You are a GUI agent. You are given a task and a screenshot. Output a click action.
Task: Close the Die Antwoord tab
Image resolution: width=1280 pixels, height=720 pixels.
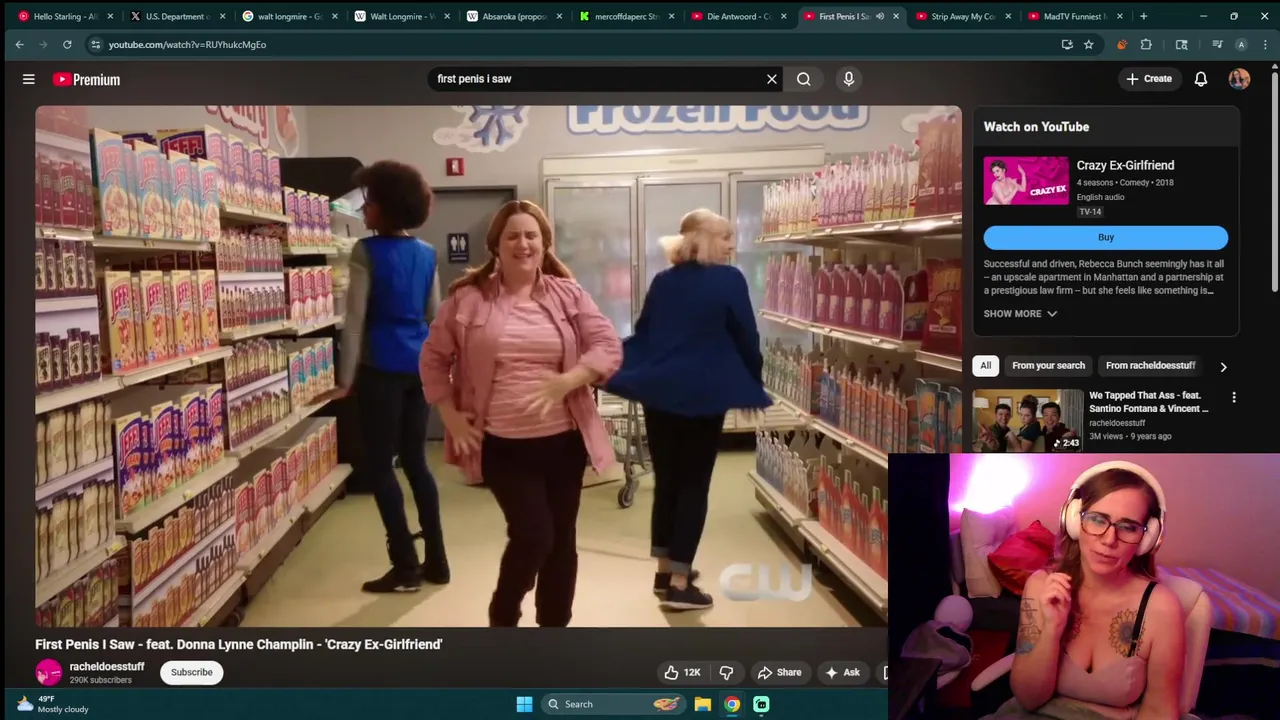coord(784,16)
